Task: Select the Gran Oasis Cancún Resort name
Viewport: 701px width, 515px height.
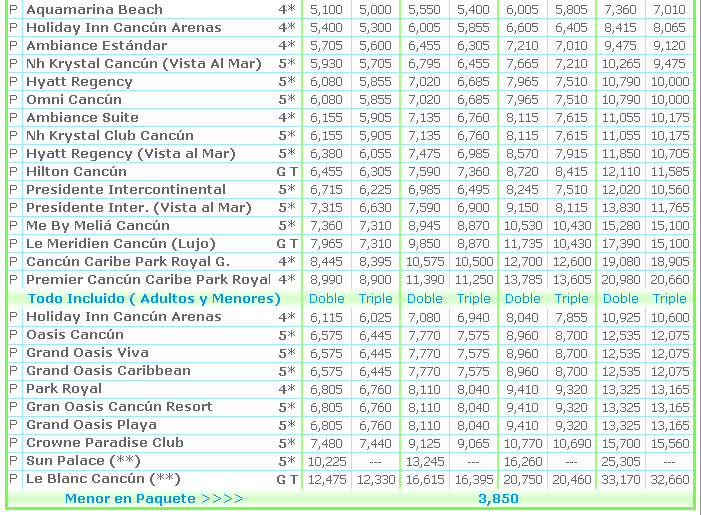Action: click(x=119, y=407)
